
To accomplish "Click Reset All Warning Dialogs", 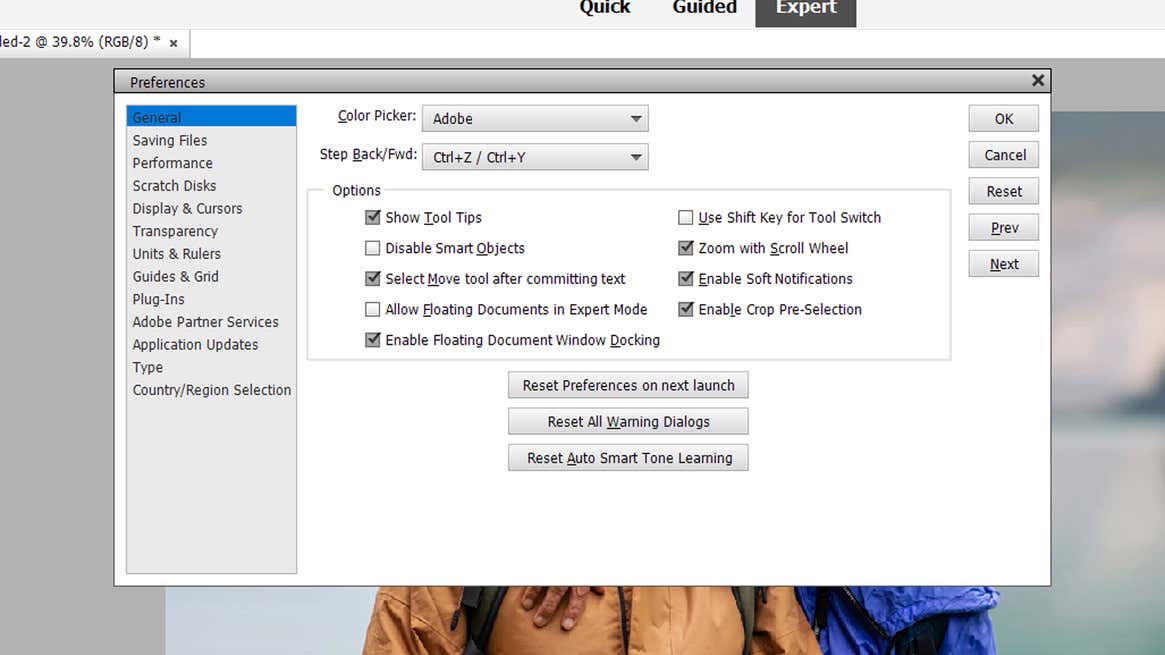I will (628, 421).
